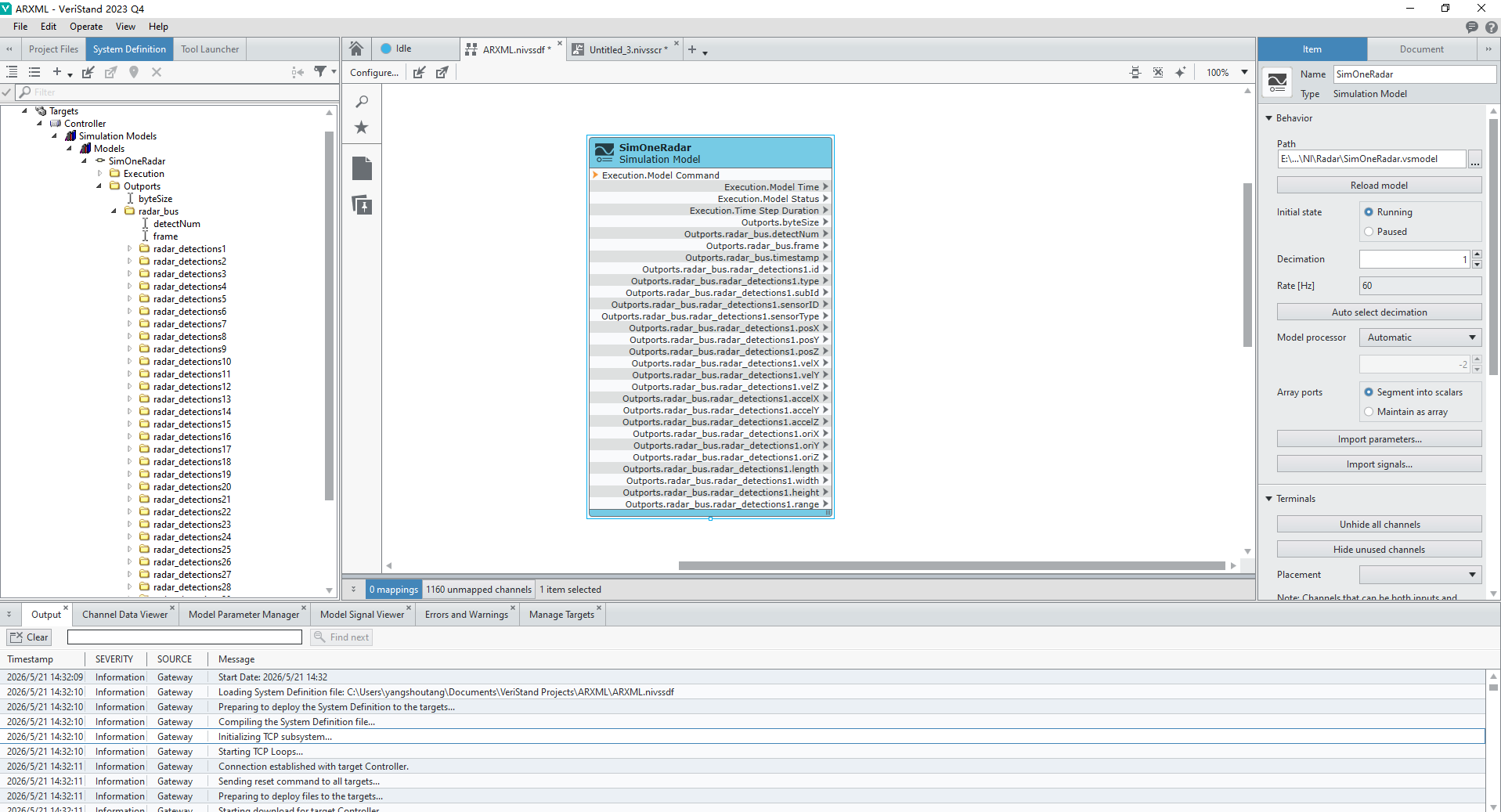Browse for model path with the ... button
Screen dimensions: 1501x812
[1475, 160]
